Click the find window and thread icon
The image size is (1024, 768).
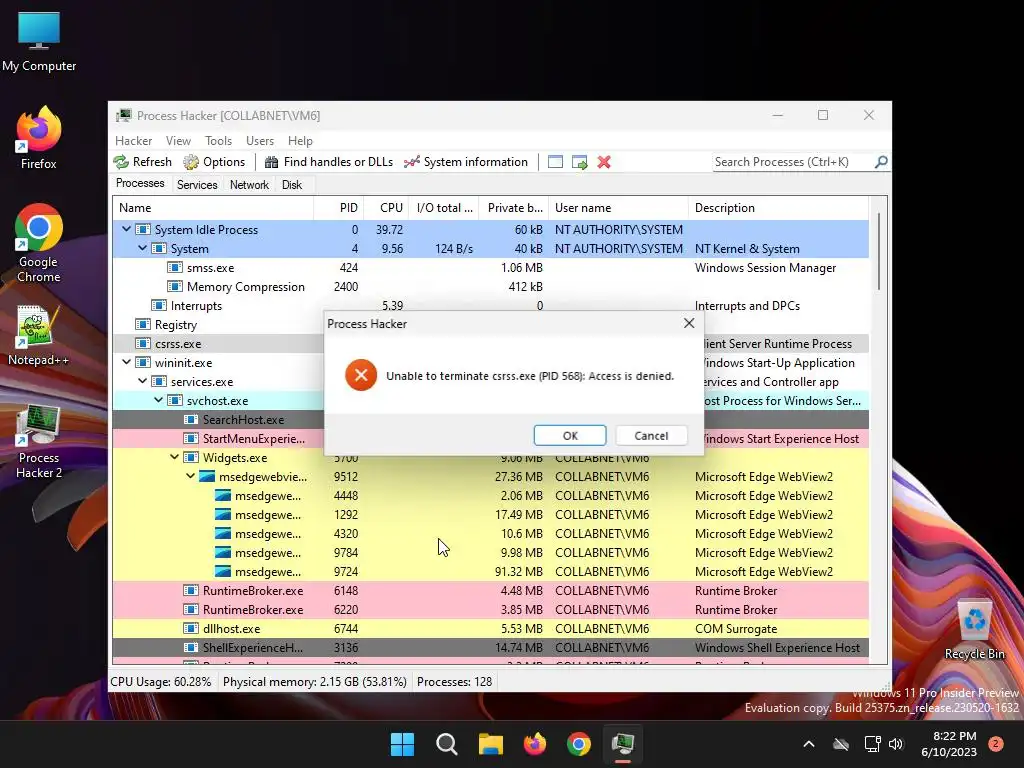point(579,162)
